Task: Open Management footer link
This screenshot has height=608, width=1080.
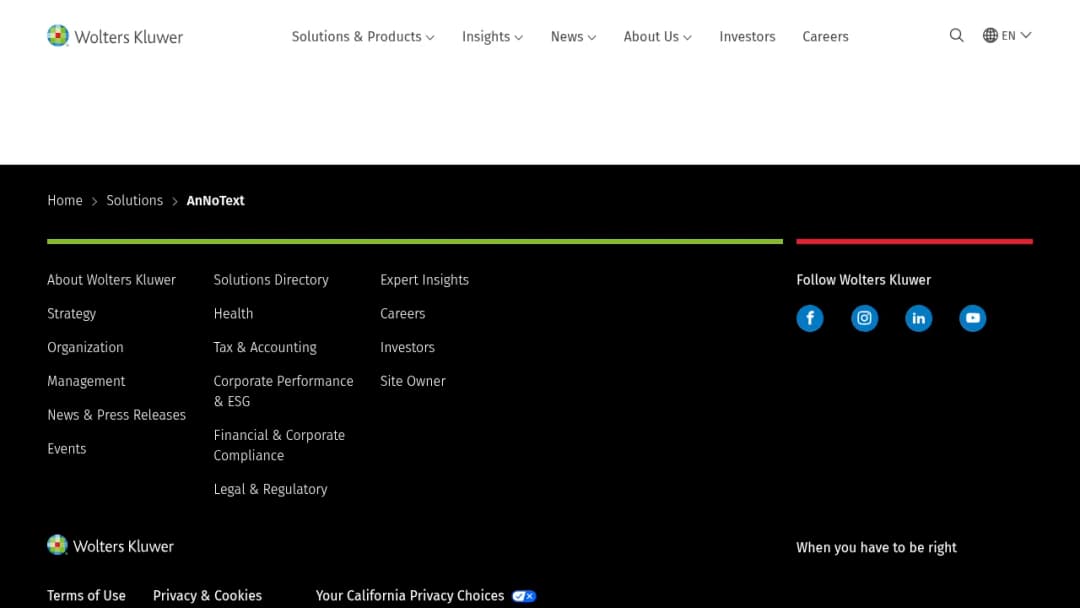Action: 86,381
